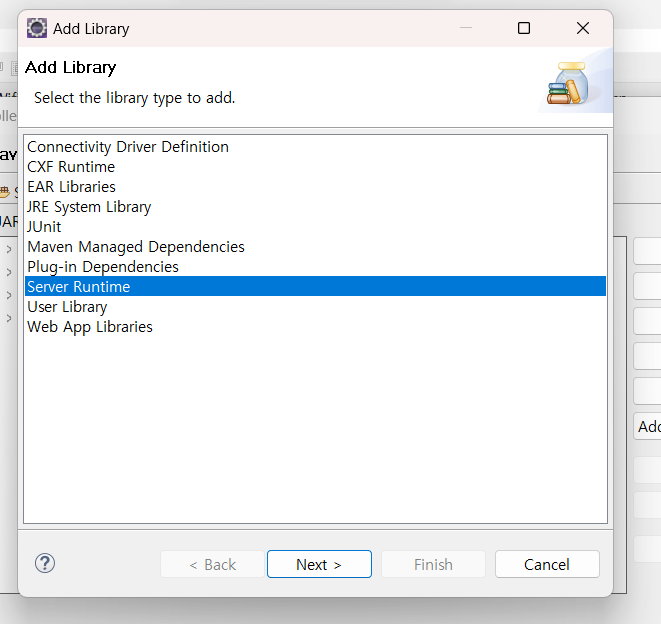
Task: Select Connectivity Driver Definition library type
Action: 315,147
